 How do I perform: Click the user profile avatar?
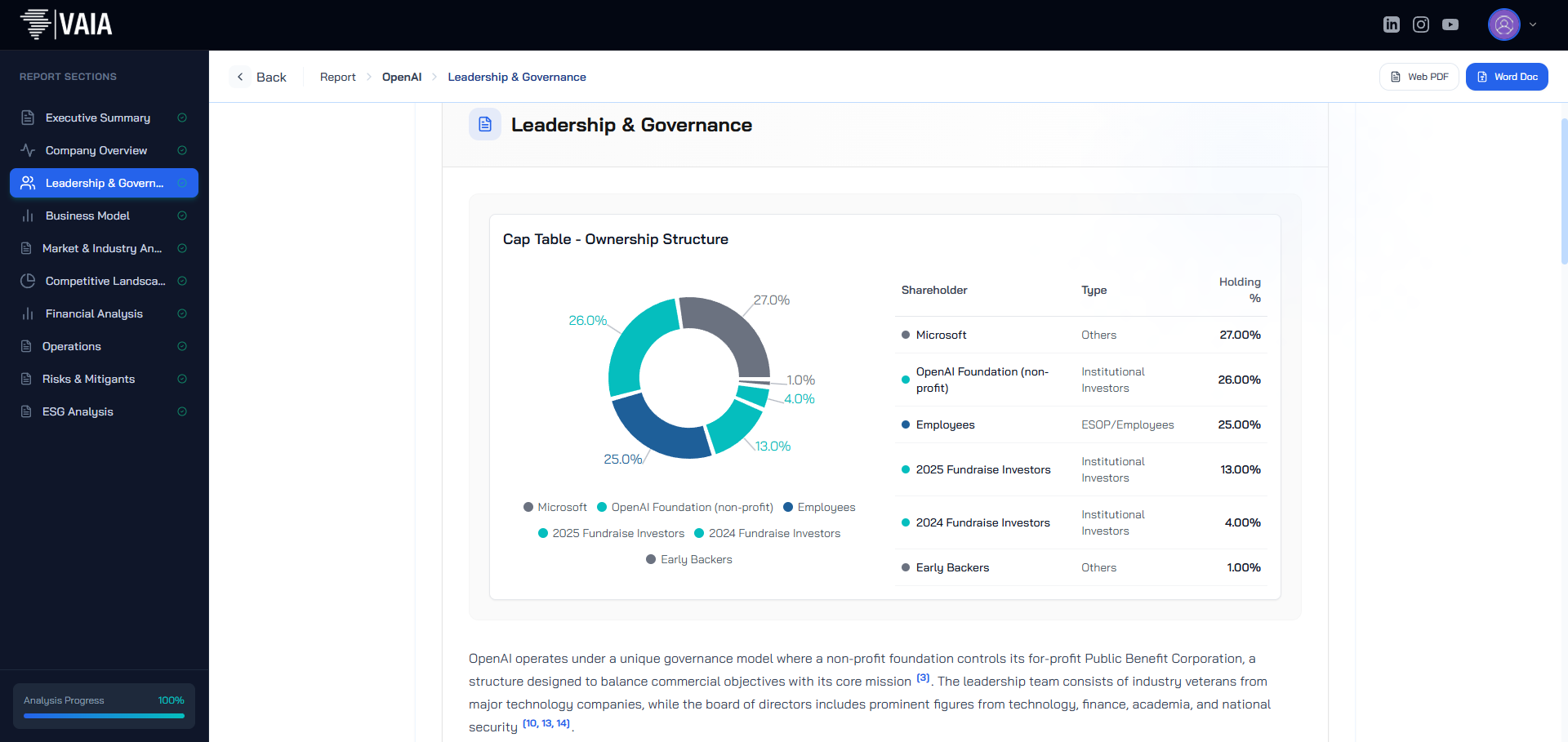pos(1503,24)
